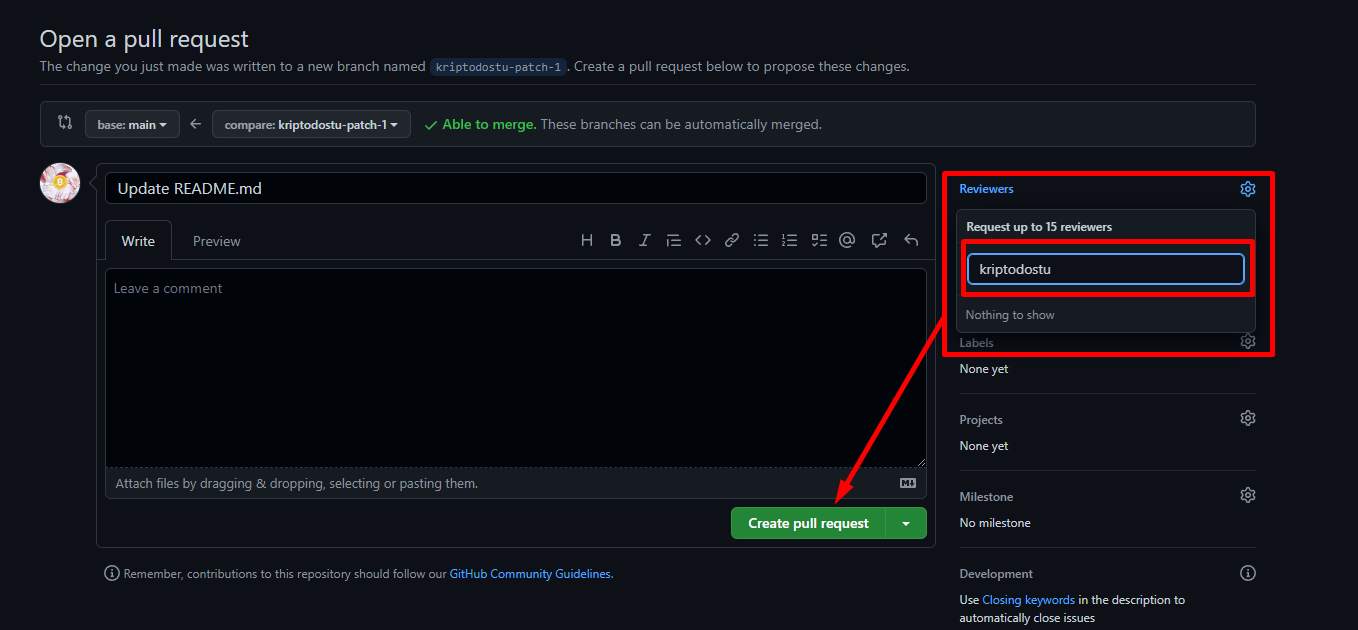Click the Open a pull request heading
This screenshot has width=1358, height=630.
144,39
